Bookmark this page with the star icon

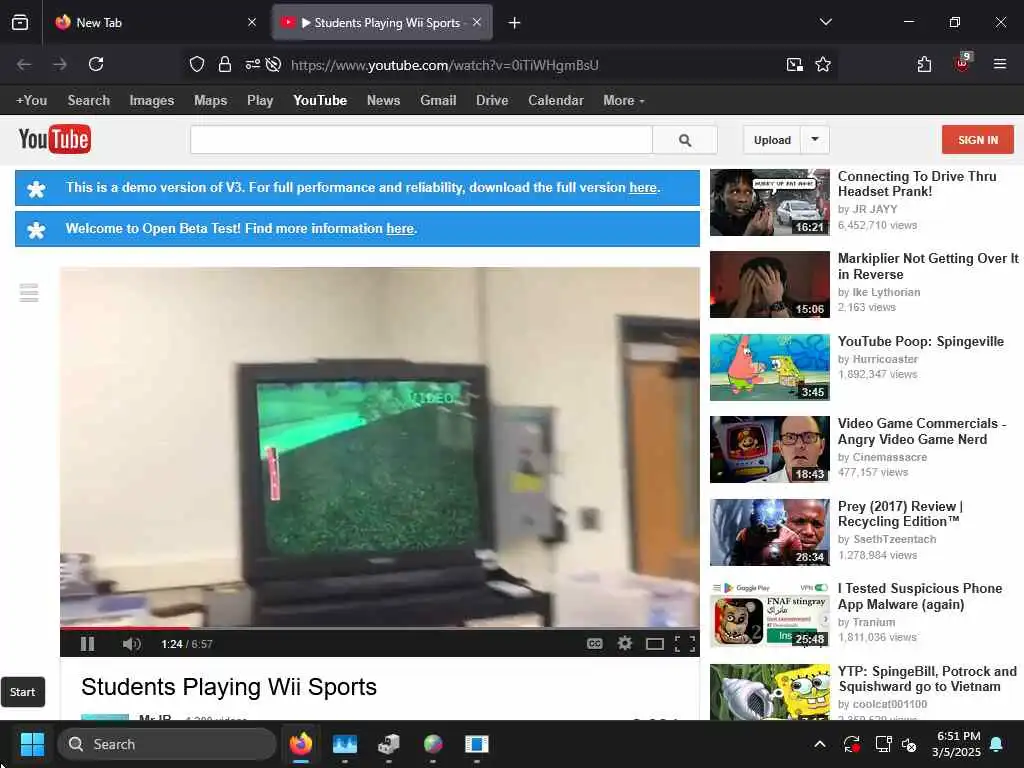coord(823,64)
